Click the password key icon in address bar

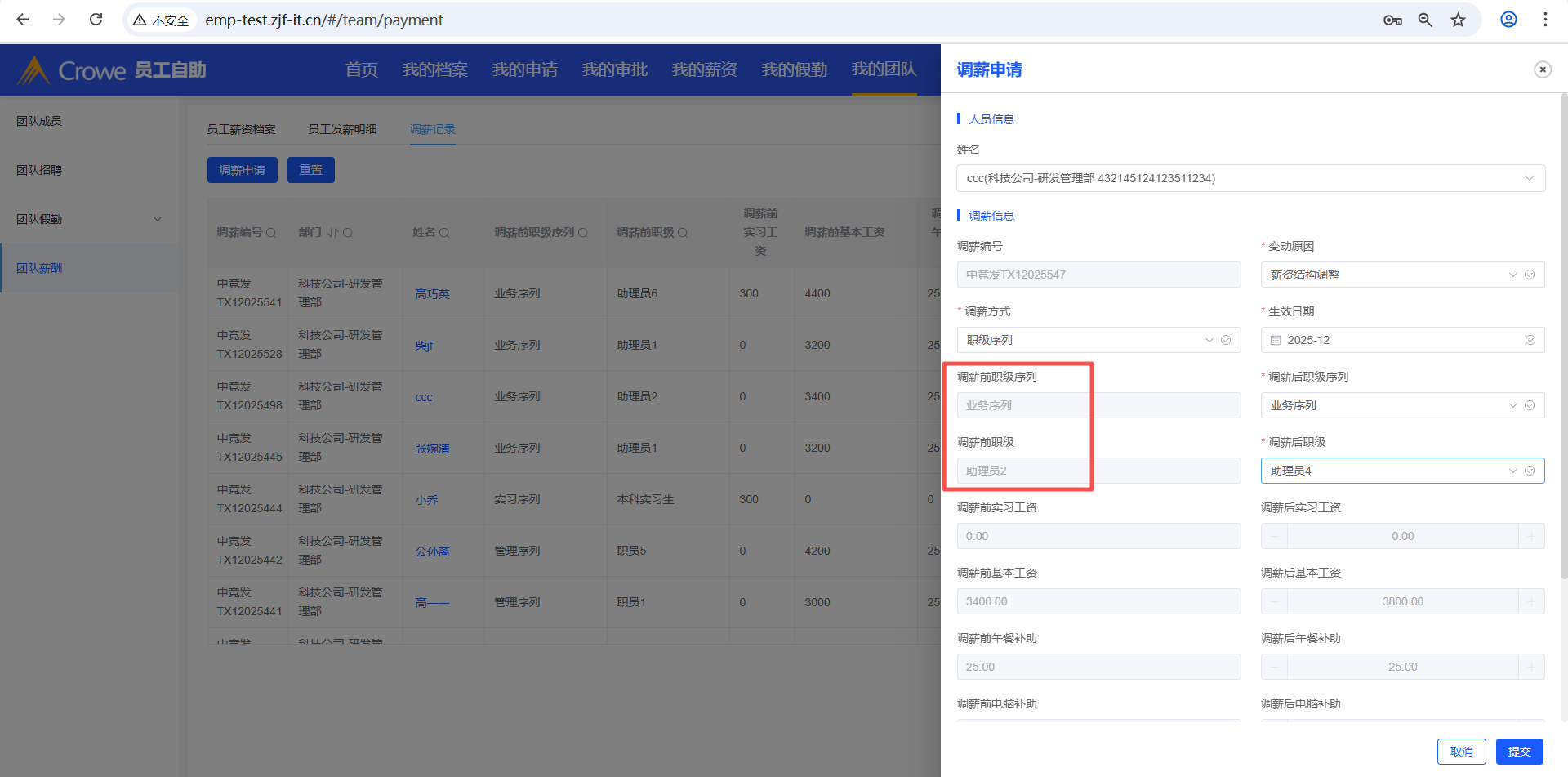1392,20
